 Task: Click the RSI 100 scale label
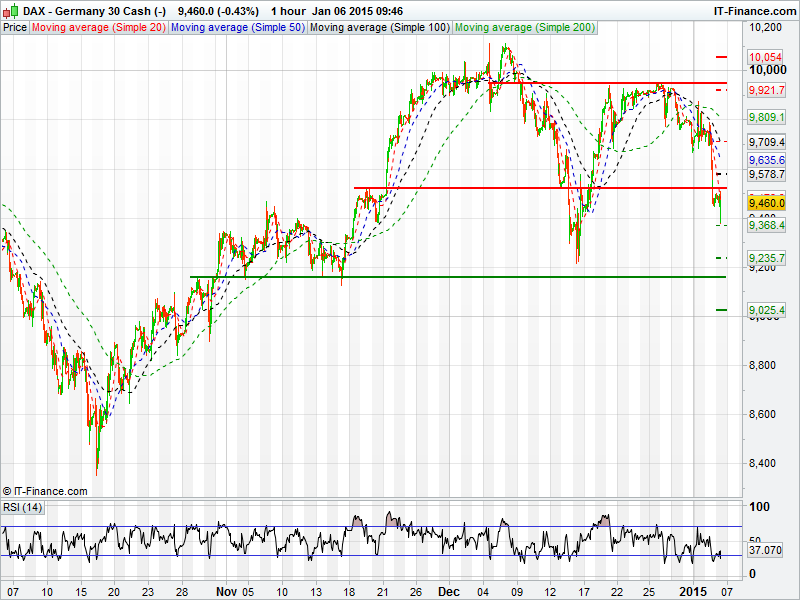click(759, 507)
